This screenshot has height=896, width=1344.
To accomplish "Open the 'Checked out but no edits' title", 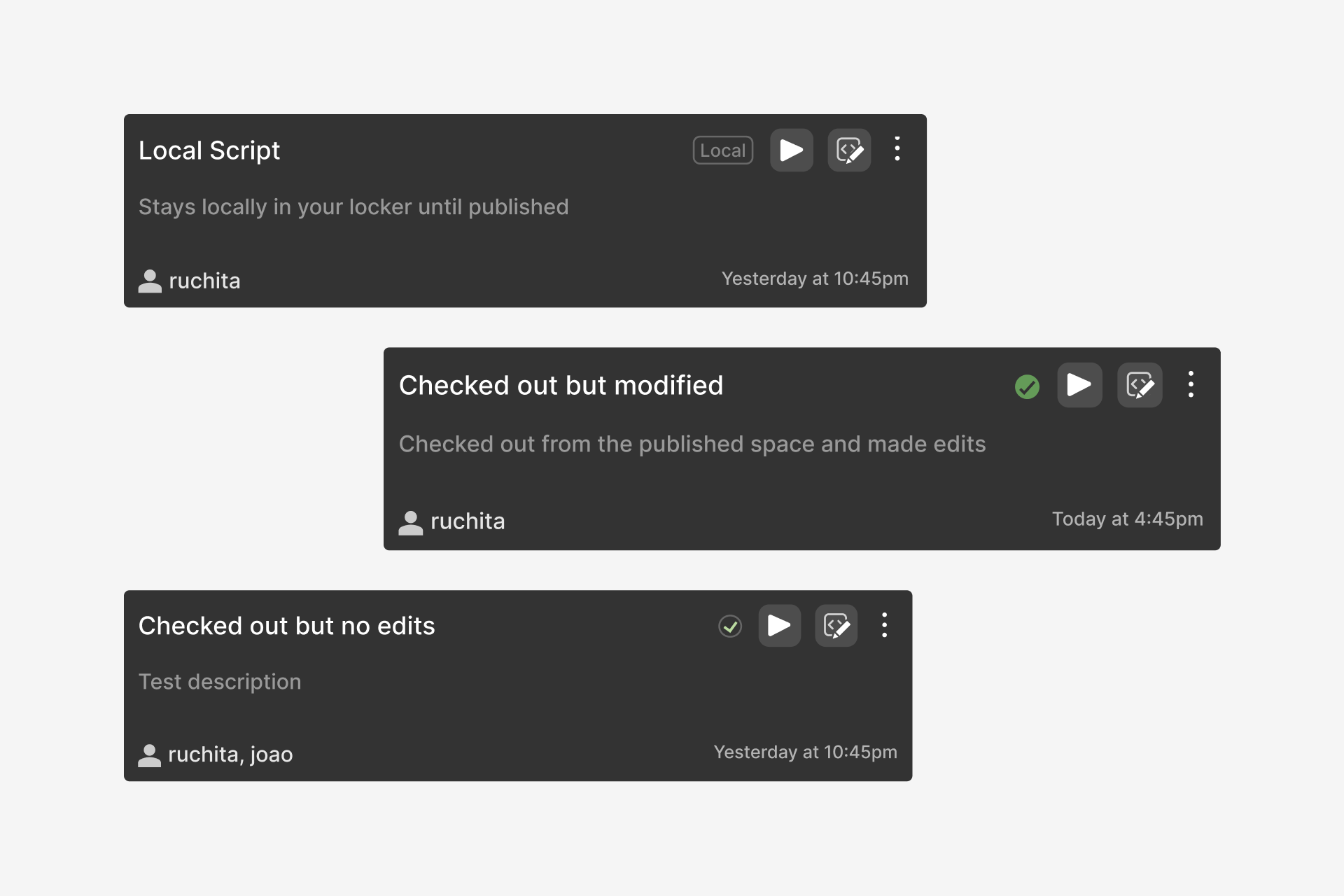I will [x=286, y=626].
